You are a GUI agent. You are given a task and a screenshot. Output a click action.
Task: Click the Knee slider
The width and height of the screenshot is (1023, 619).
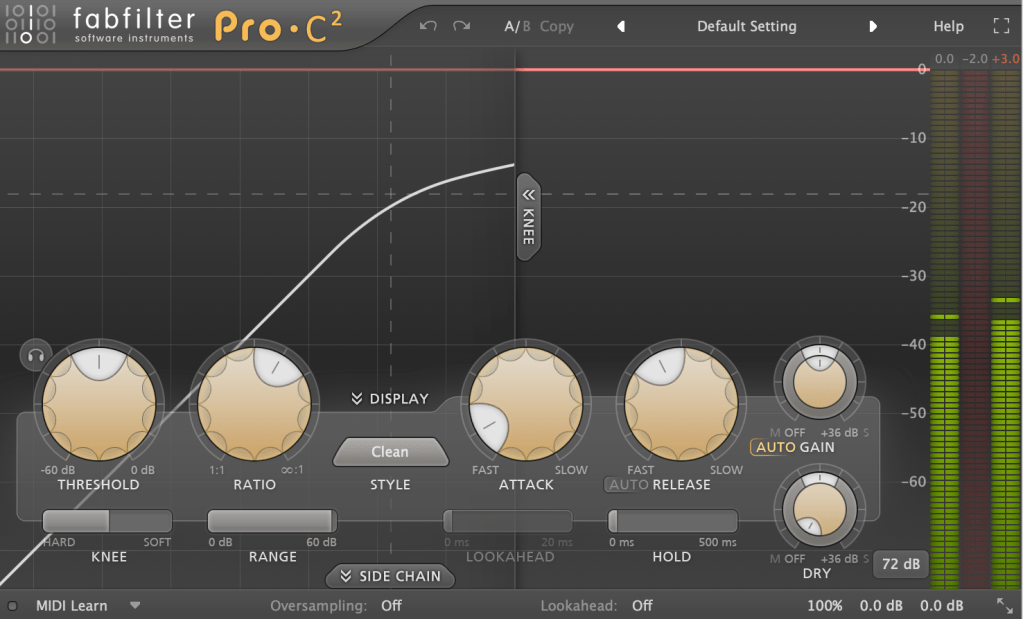(107, 521)
